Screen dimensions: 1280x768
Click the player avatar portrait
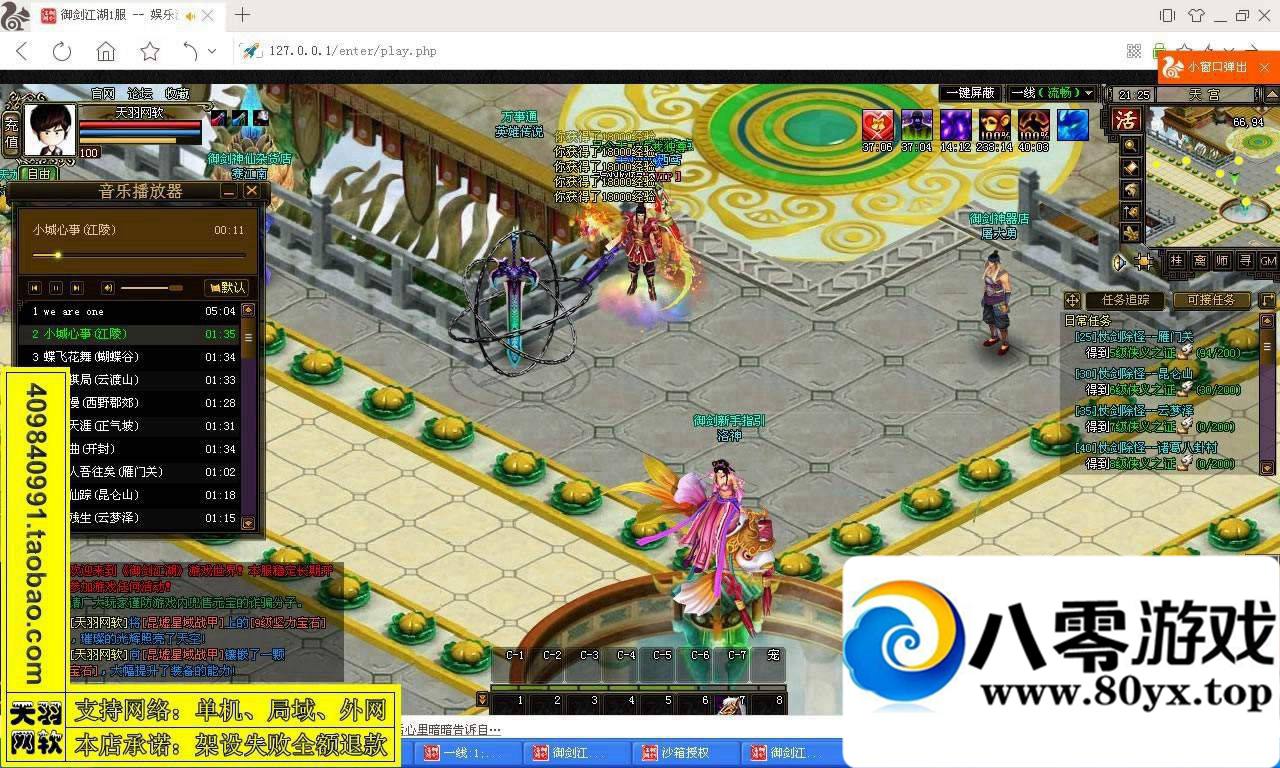(x=49, y=130)
